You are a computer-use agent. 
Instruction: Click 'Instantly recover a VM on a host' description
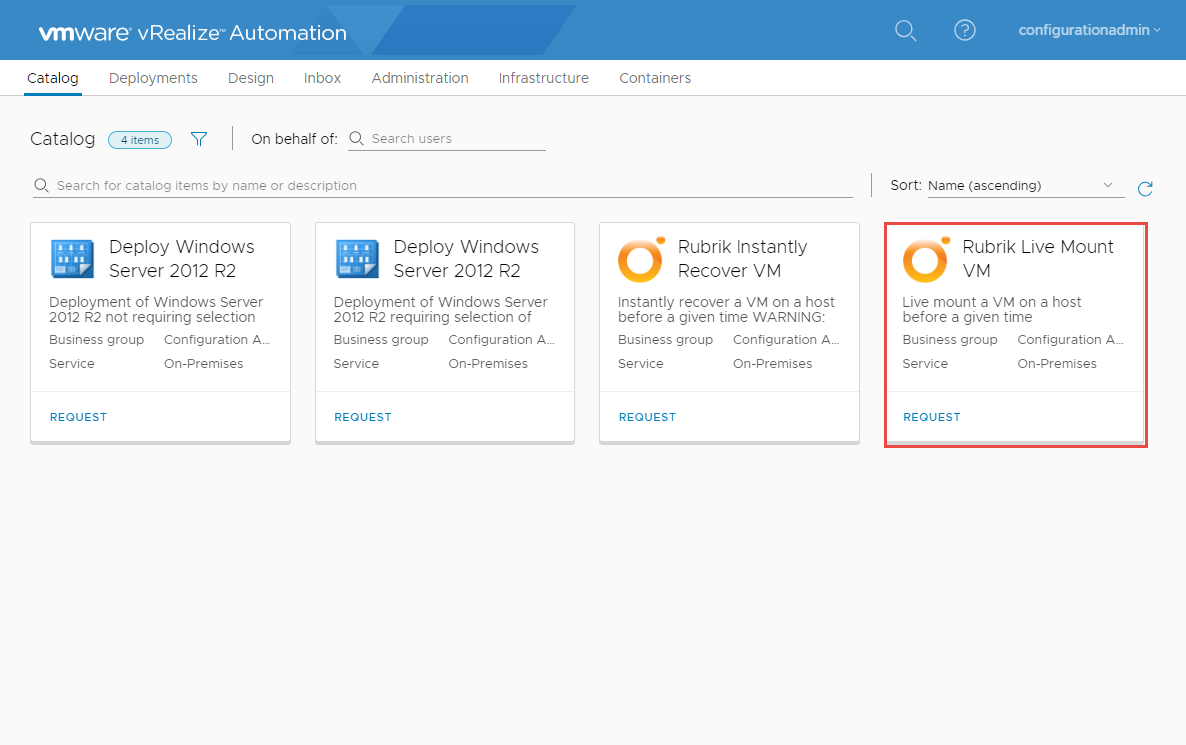pos(726,309)
